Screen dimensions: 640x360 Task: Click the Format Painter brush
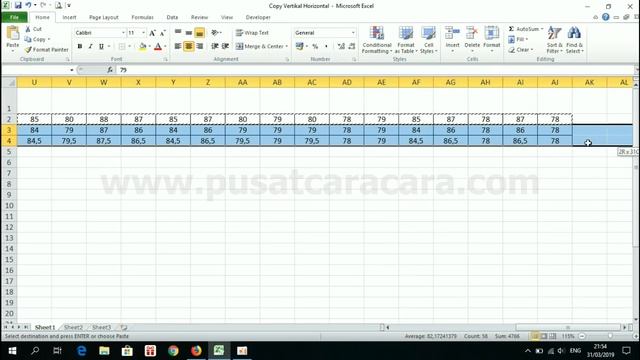tap(28, 50)
